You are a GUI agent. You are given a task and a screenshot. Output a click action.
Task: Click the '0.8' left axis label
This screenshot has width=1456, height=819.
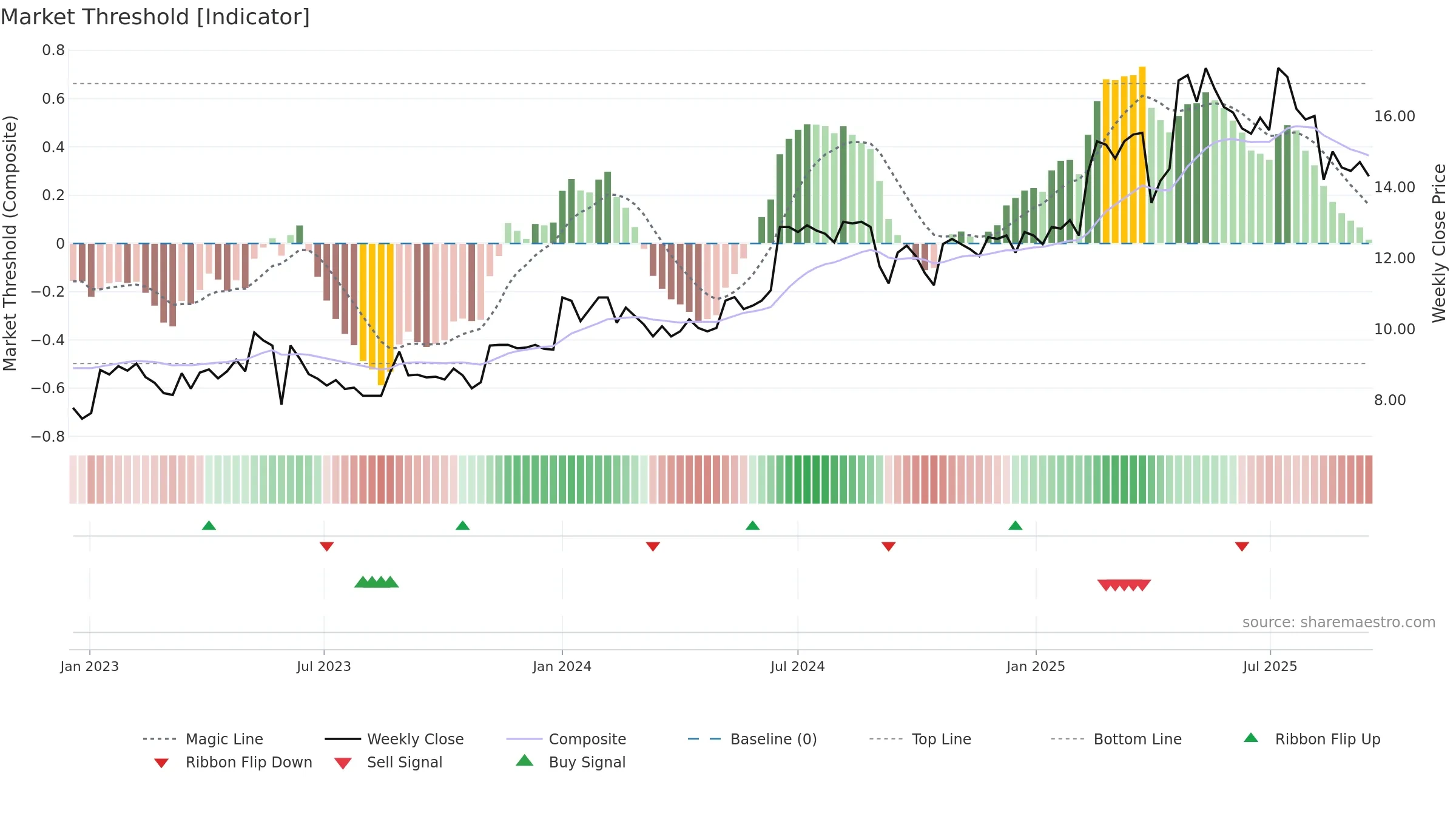(x=53, y=50)
